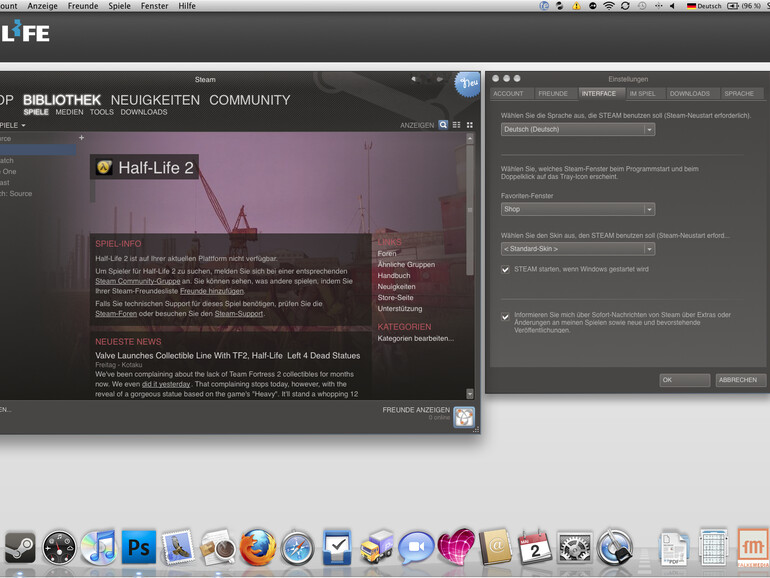Expand the SPIELE filter dropdown arrow
The height and width of the screenshot is (578, 770).
click(23, 126)
